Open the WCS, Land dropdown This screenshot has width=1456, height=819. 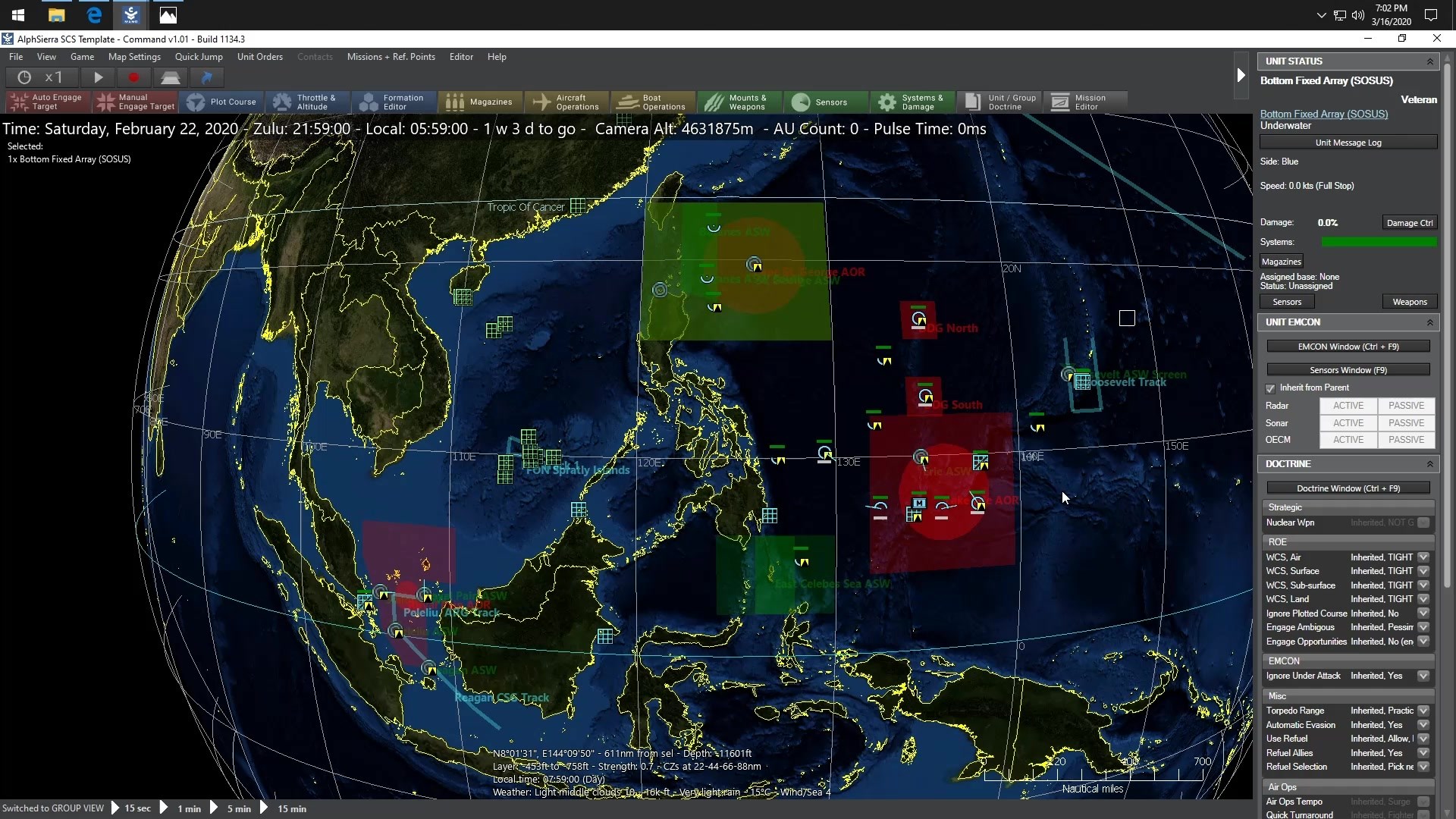[x=1423, y=599]
